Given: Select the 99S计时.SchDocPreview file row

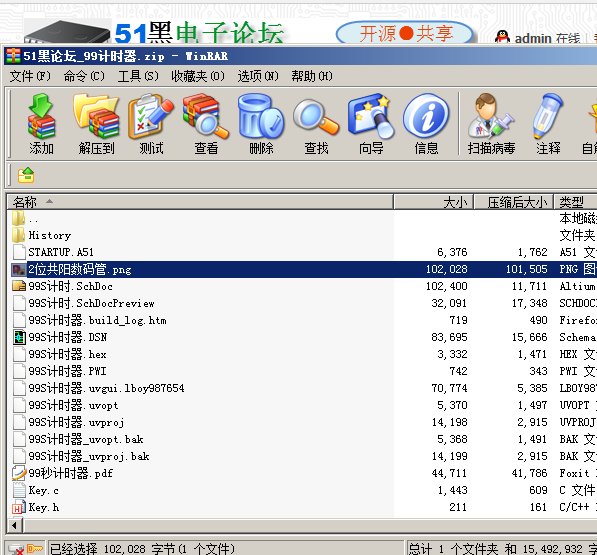Looking at the screenshot, I should click(x=91, y=303).
